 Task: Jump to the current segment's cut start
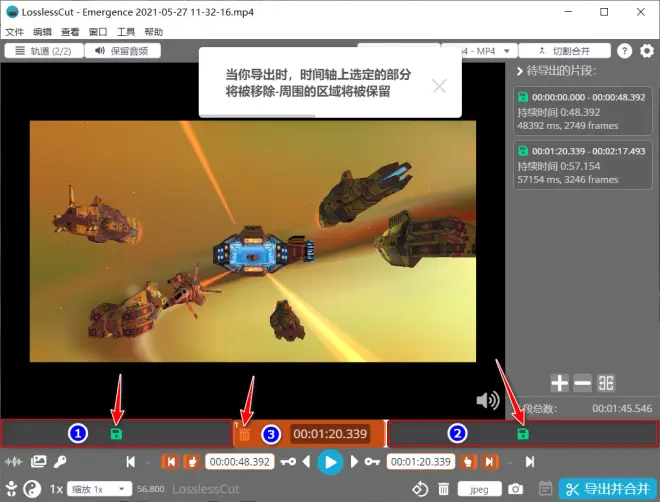click(170, 462)
